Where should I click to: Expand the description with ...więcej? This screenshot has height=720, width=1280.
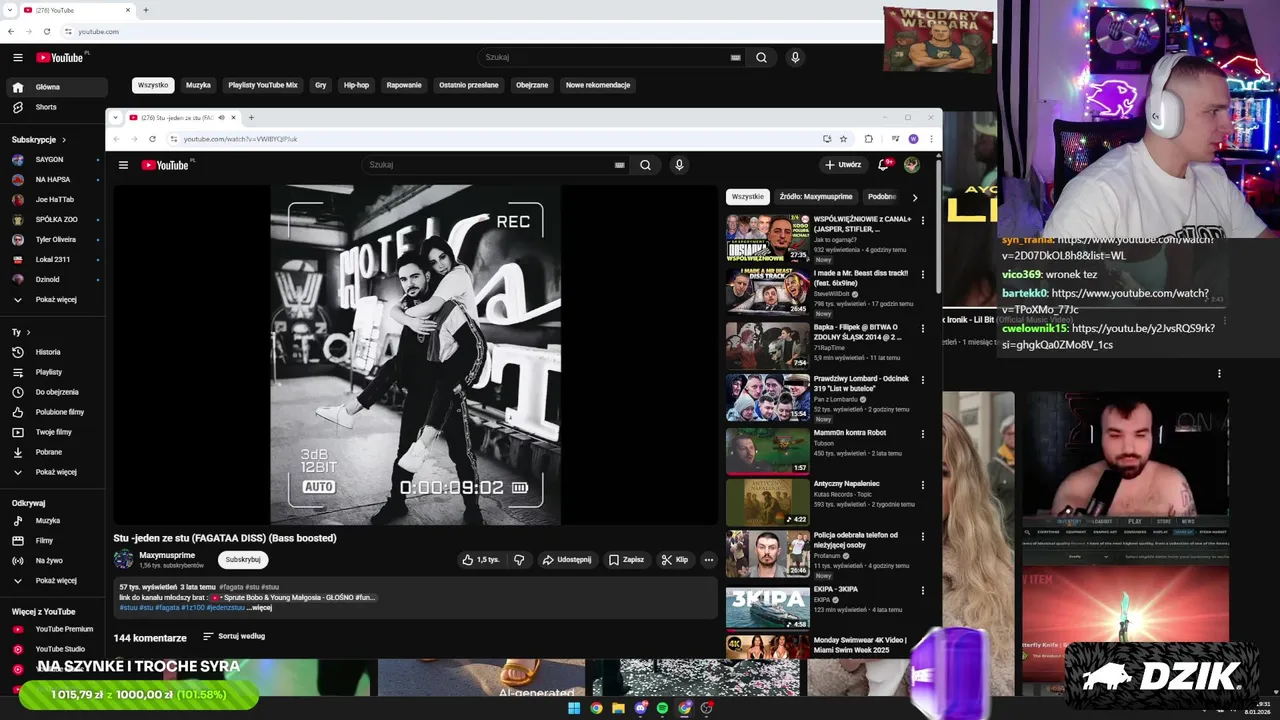(259, 607)
